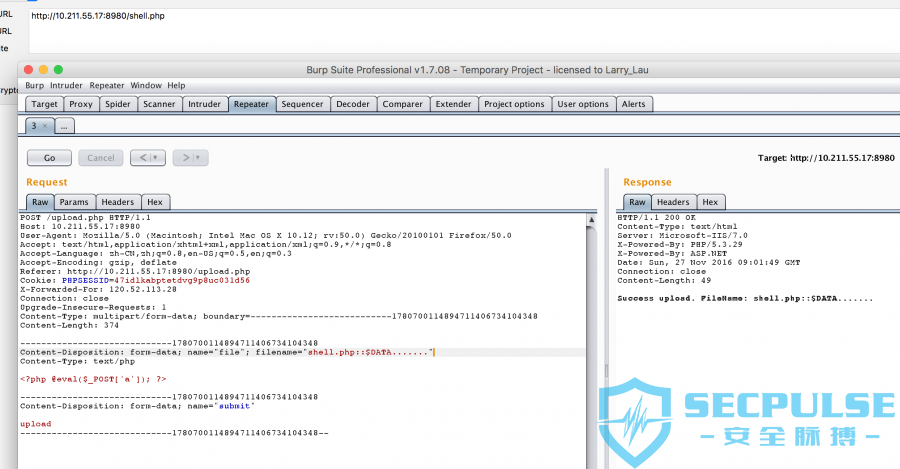Open the Repeater menu in menu bar
Screen dimensions: 900x469
click(x=107, y=86)
